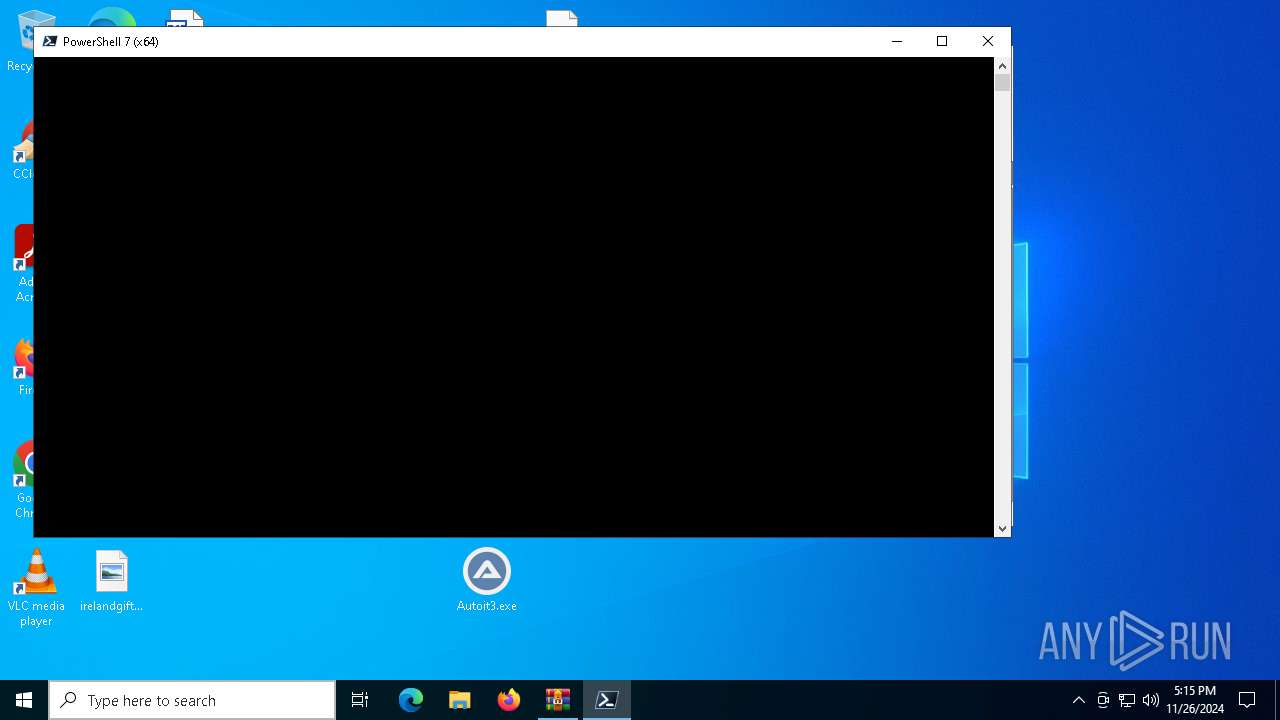The image size is (1280, 720).
Task: Open the network status tray icon
Action: click(x=1127, y=700)
